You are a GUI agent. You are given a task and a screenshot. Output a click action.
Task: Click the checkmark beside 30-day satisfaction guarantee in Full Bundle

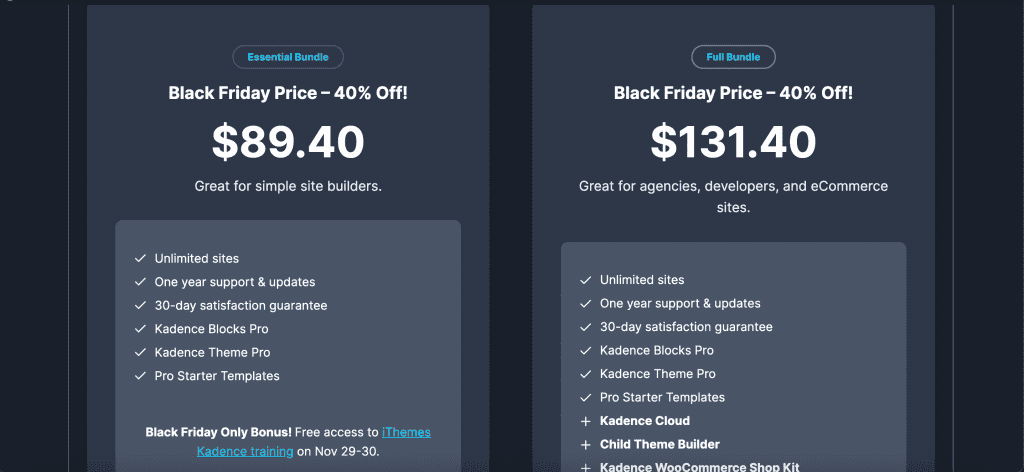point(585,327)
